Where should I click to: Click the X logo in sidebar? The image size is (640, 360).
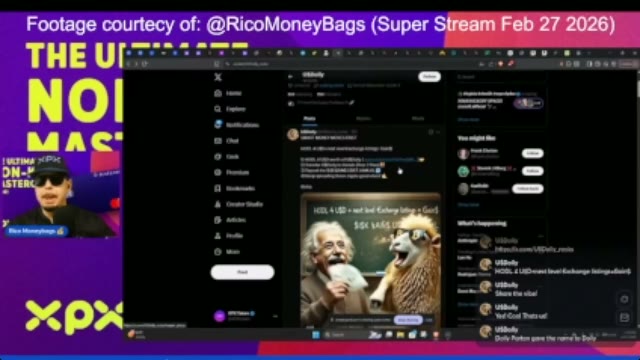218,77
